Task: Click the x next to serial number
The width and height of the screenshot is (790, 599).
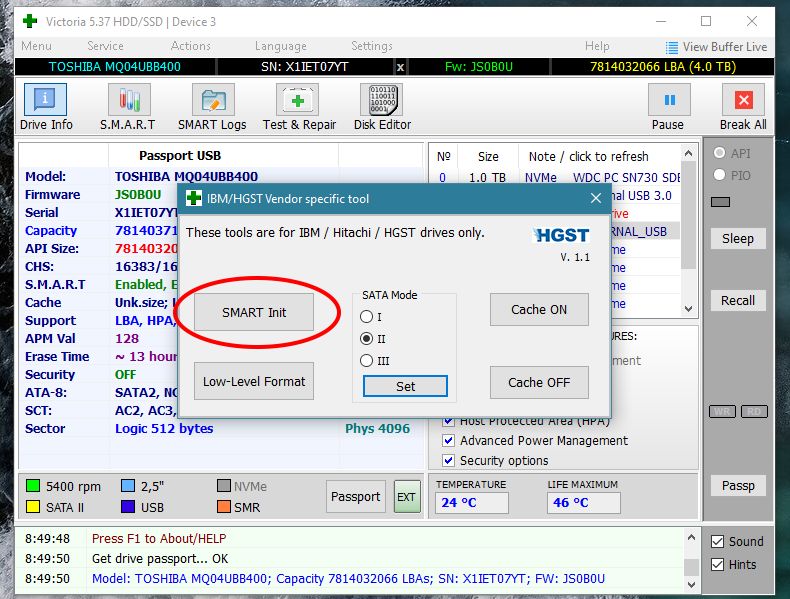Action: pyautogui.click(x=400, y=67)
